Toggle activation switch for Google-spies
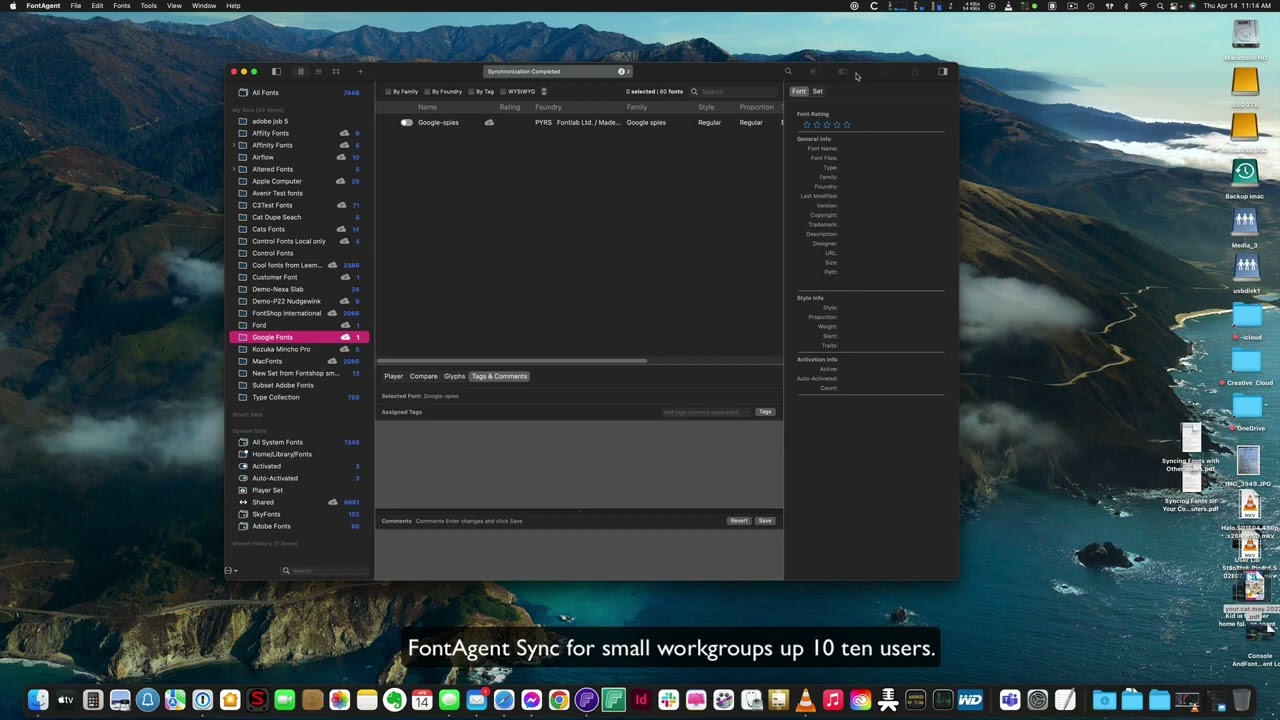Screen dimensions: 1280x720 406,122
